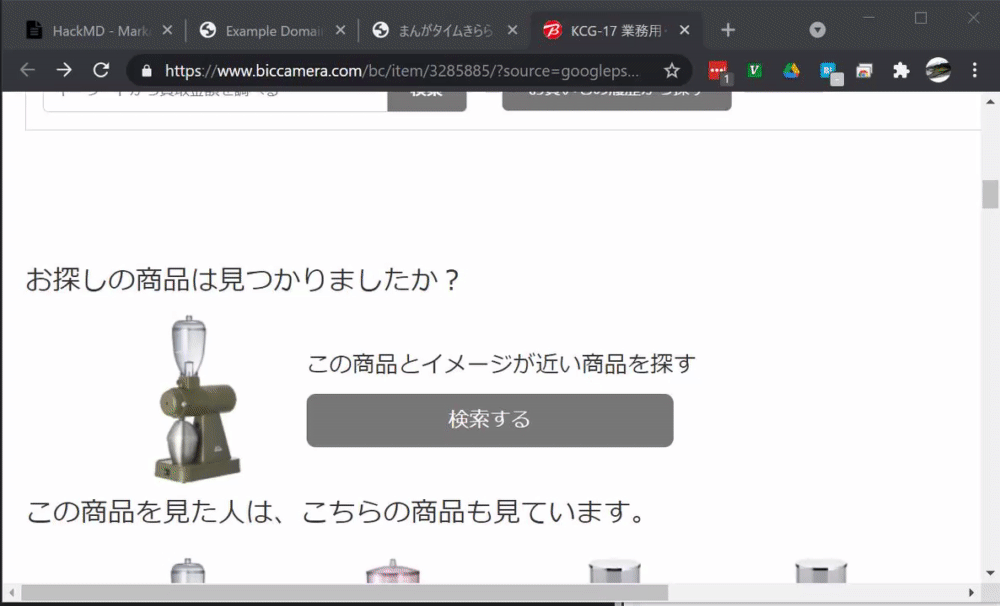Open the Extensions puzzle-piece menu
The width and height of the screenshot is (1000, 606).
click(x=899, y=71)
